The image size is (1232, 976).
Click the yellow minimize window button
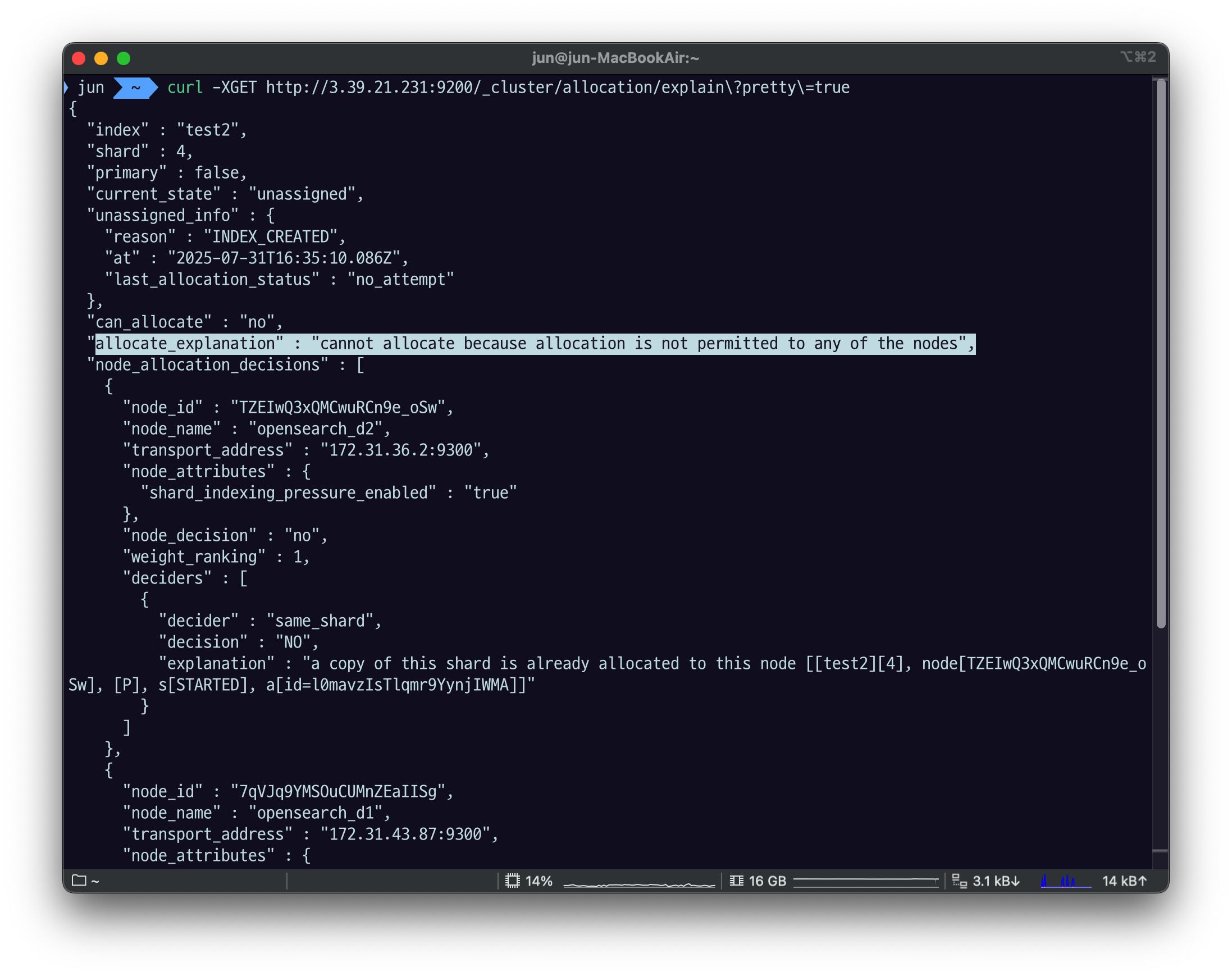[x=101, y=58]
